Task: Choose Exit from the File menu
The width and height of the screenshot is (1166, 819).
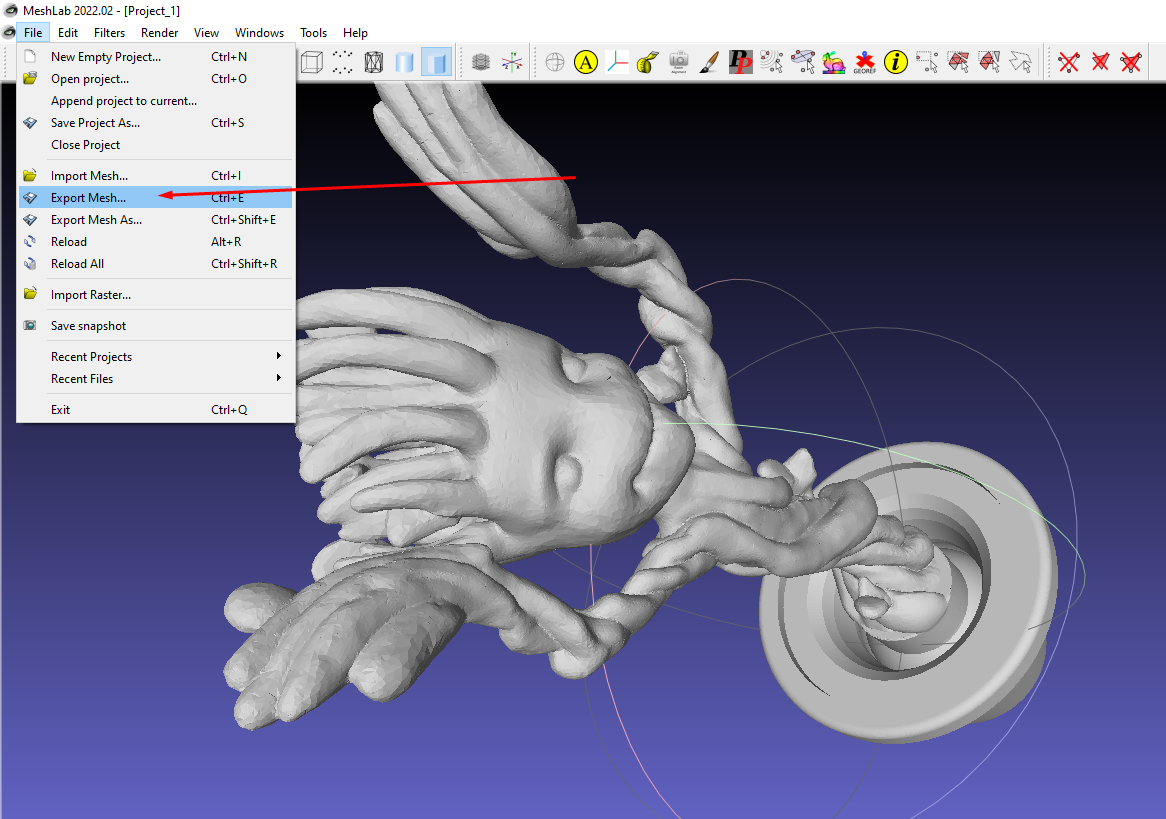Action: click(x=155, y=410)
